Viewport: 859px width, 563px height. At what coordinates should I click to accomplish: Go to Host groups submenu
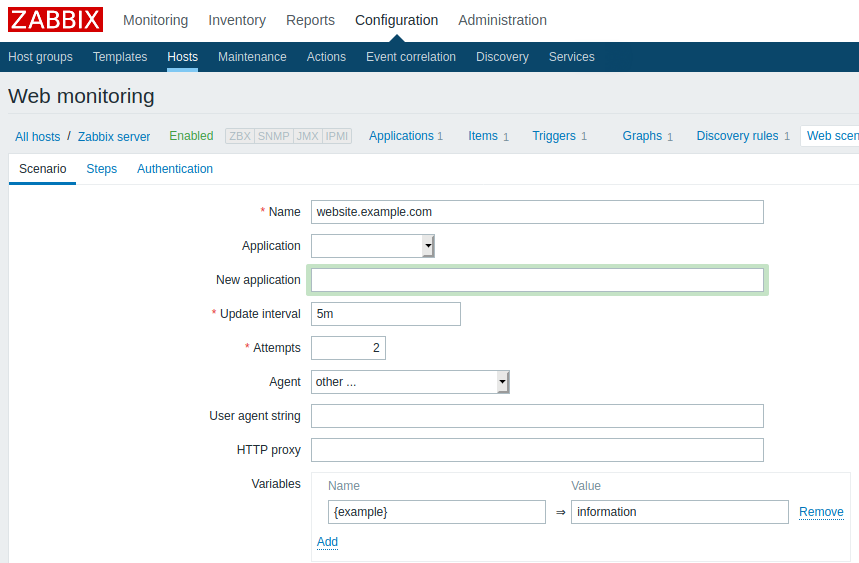pyautogui.click(x=41, y=57)
